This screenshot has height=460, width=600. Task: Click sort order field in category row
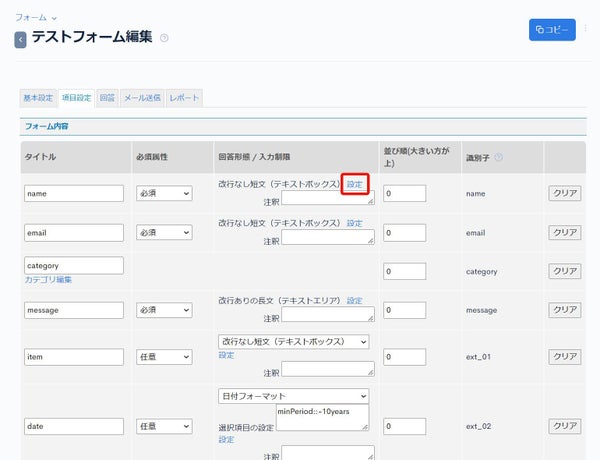pos(404,271)
